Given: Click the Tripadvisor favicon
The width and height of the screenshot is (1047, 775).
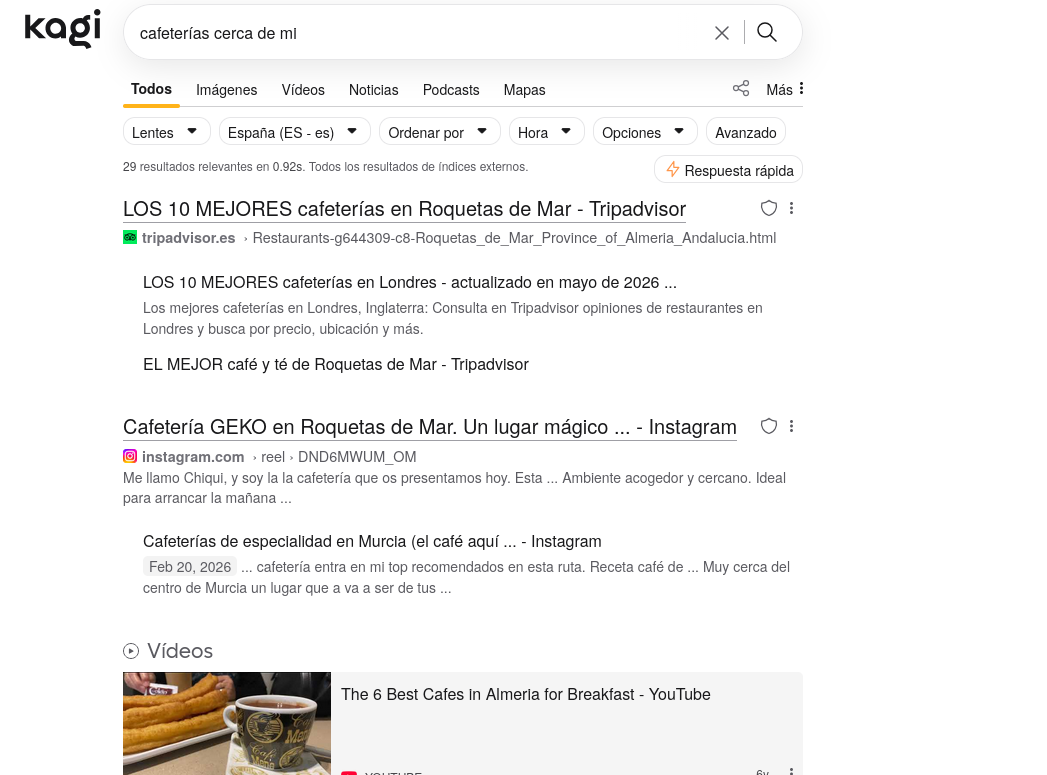Looking at the screenshot, I should [130, 238].
